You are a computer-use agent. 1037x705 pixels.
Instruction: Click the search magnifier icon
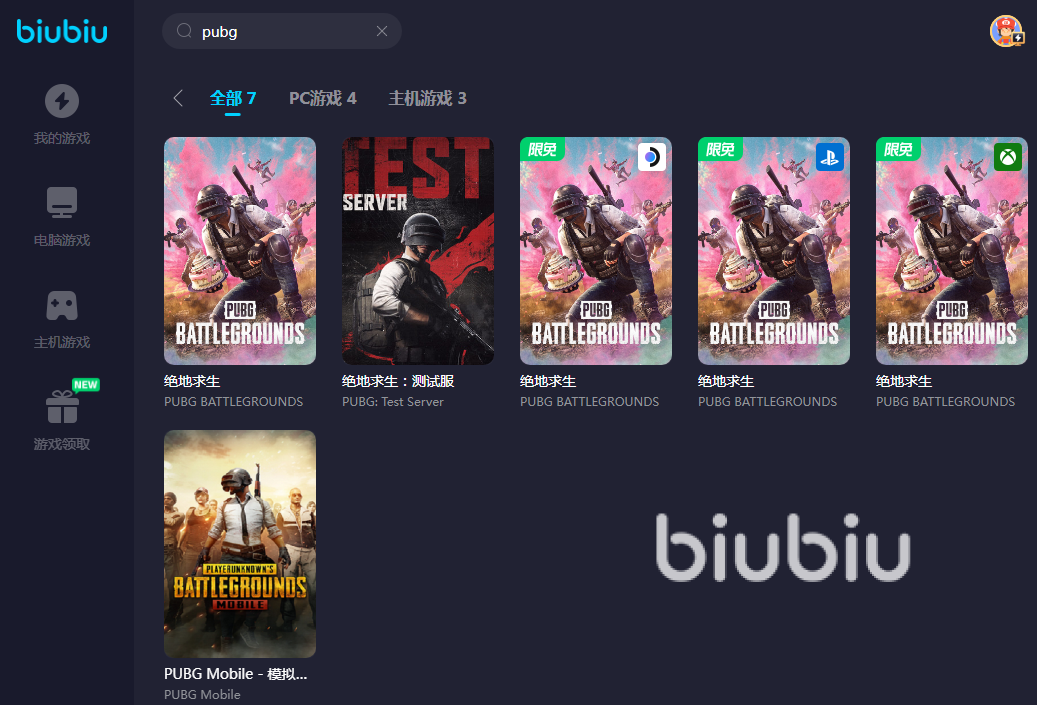pyautogui.click(x=185, y=31)
